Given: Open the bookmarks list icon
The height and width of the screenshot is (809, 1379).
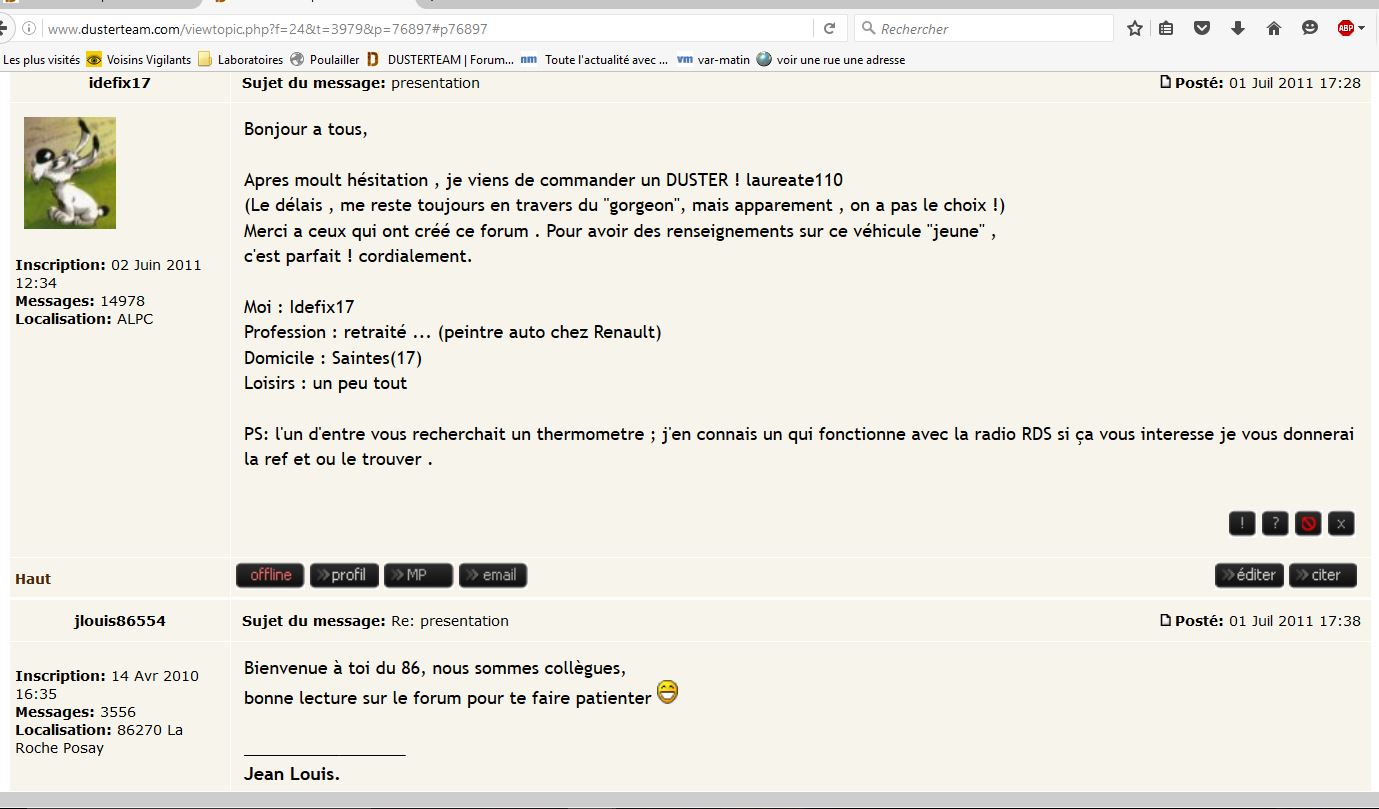Looking at the screenshot, I should (x=1166, y=29).
